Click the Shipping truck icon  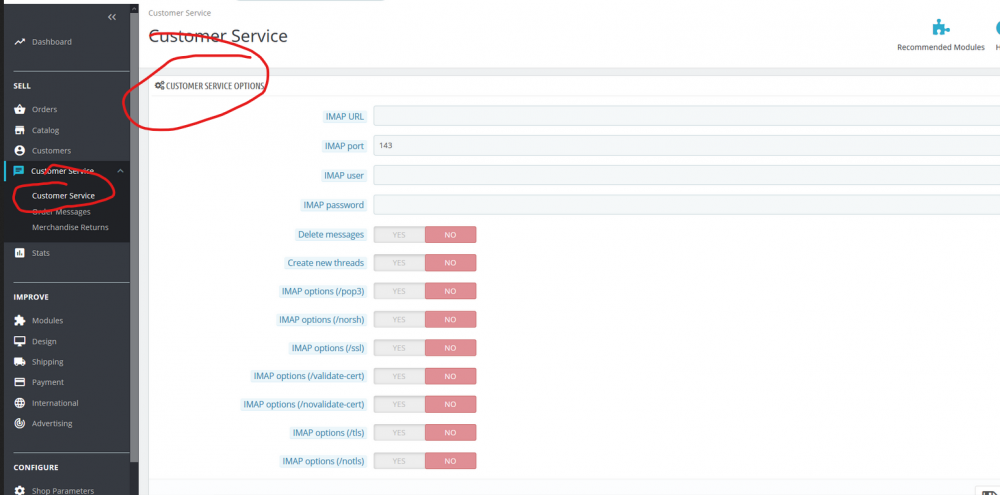(x=19, y=362)
